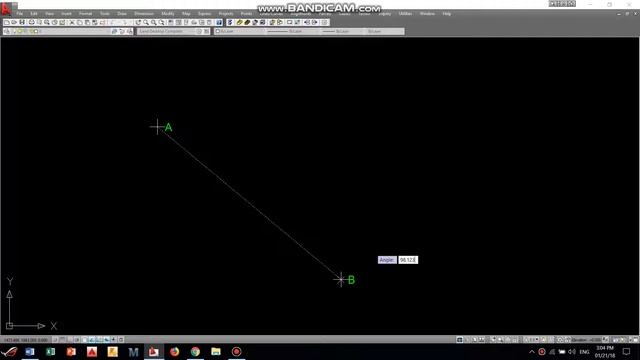This screenshot has width=640, height=360.
Task: Open the Insert menu
Action: click(x=66, y=14)
